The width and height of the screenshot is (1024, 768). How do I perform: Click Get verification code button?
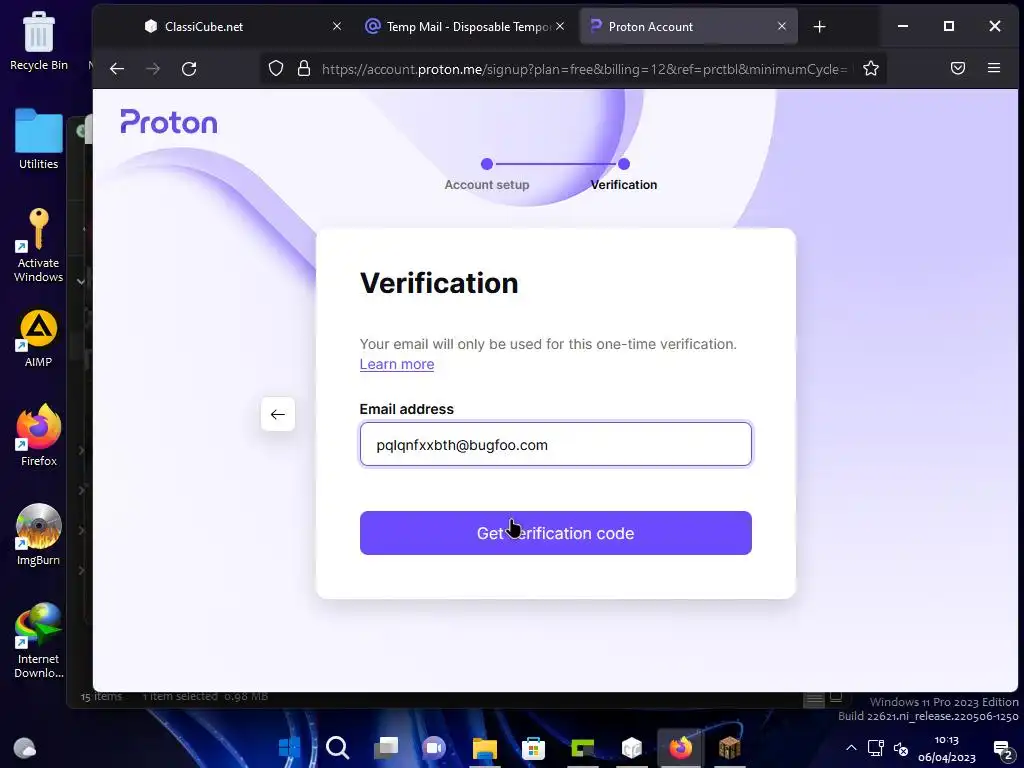[x=556, y=533]
